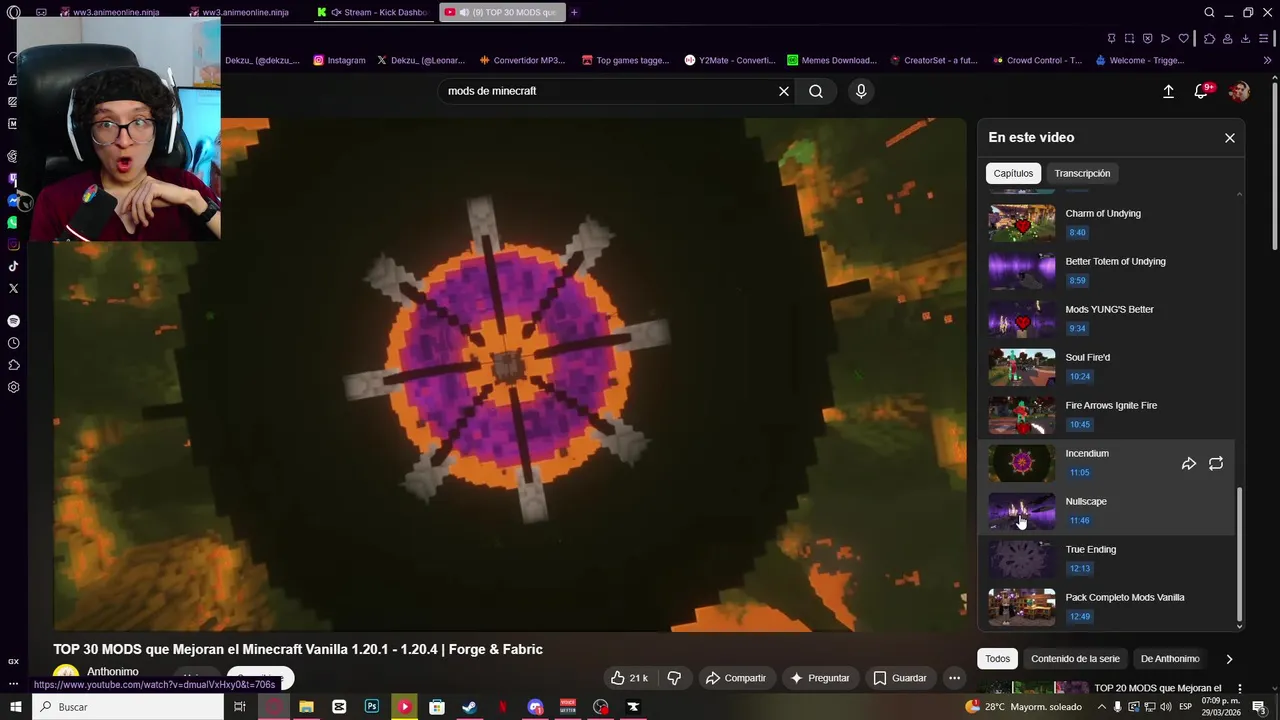Open Photoshop from the taskbar

click(x=372, y=707)
